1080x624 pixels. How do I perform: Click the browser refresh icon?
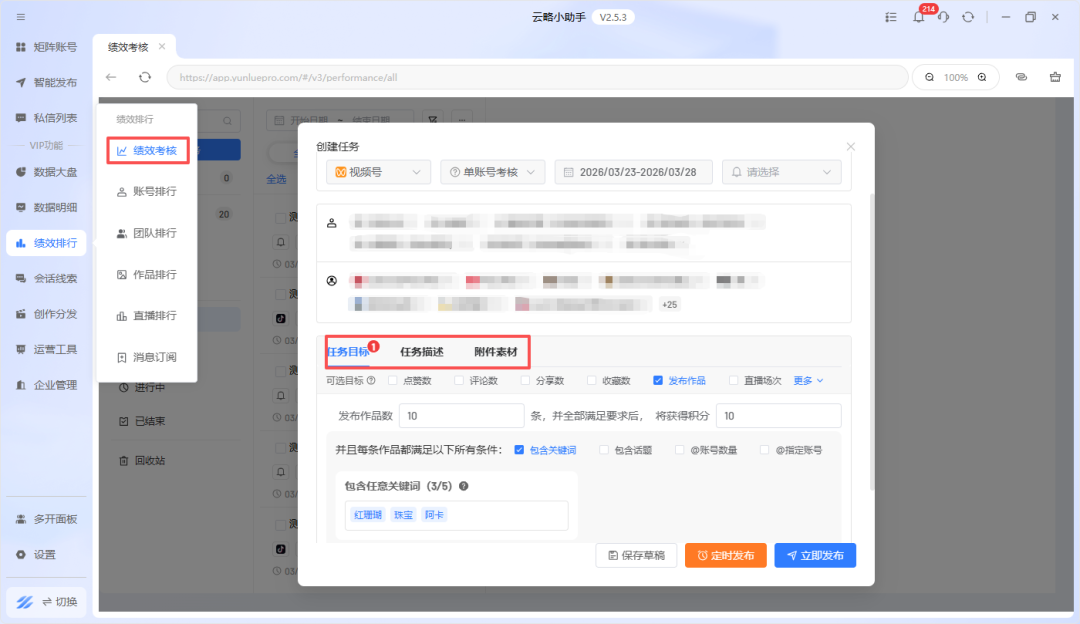point(145,77)
